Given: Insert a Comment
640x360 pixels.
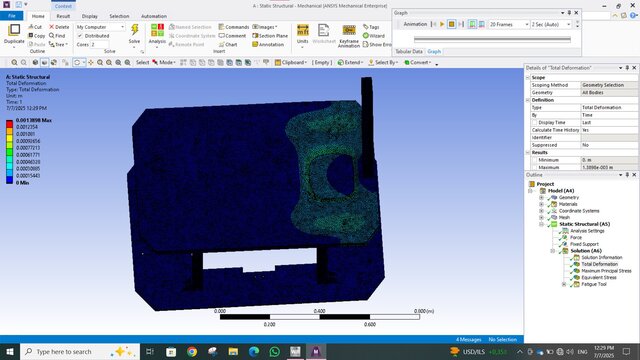Looking at the screenshot, I should [232, 36].
